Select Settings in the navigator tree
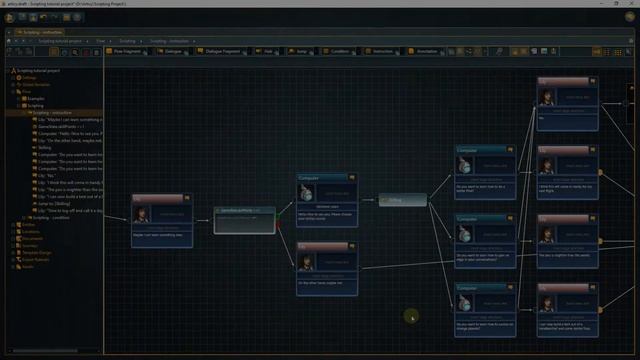 tap(29, 78)
